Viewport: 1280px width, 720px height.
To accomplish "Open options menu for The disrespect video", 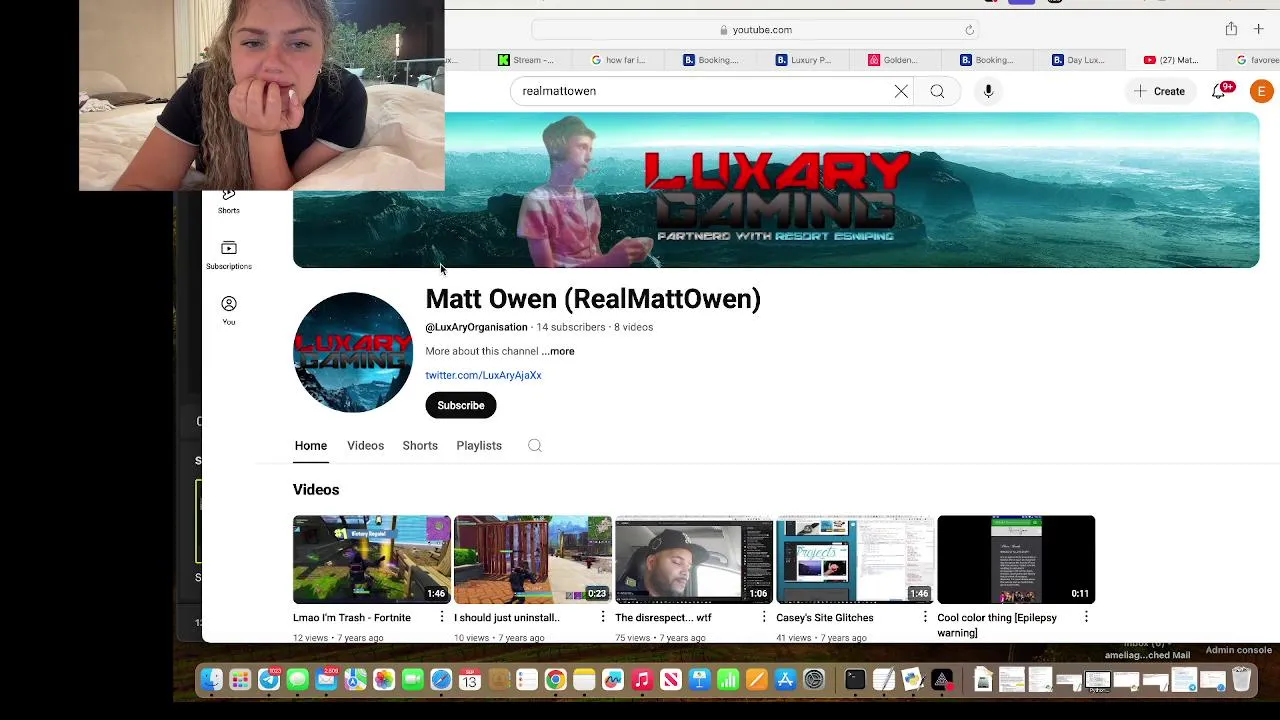I will click(x=764, y=618).
